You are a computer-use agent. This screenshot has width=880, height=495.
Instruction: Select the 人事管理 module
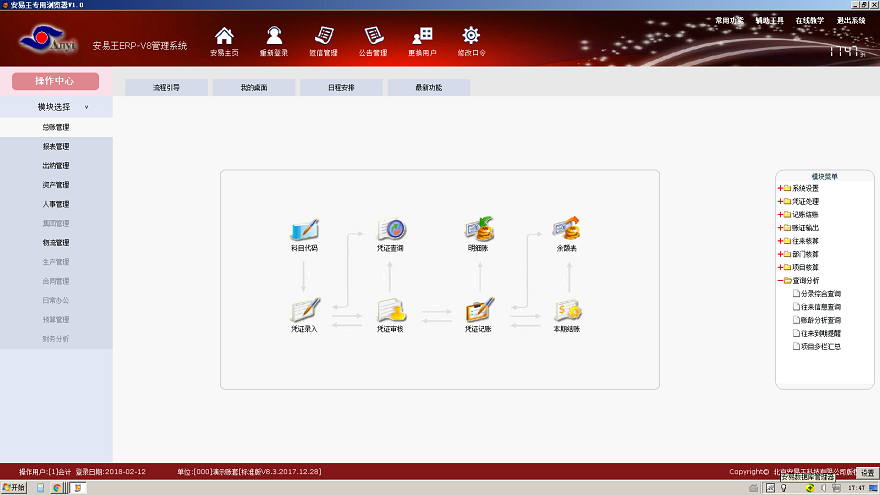(56, 204)
